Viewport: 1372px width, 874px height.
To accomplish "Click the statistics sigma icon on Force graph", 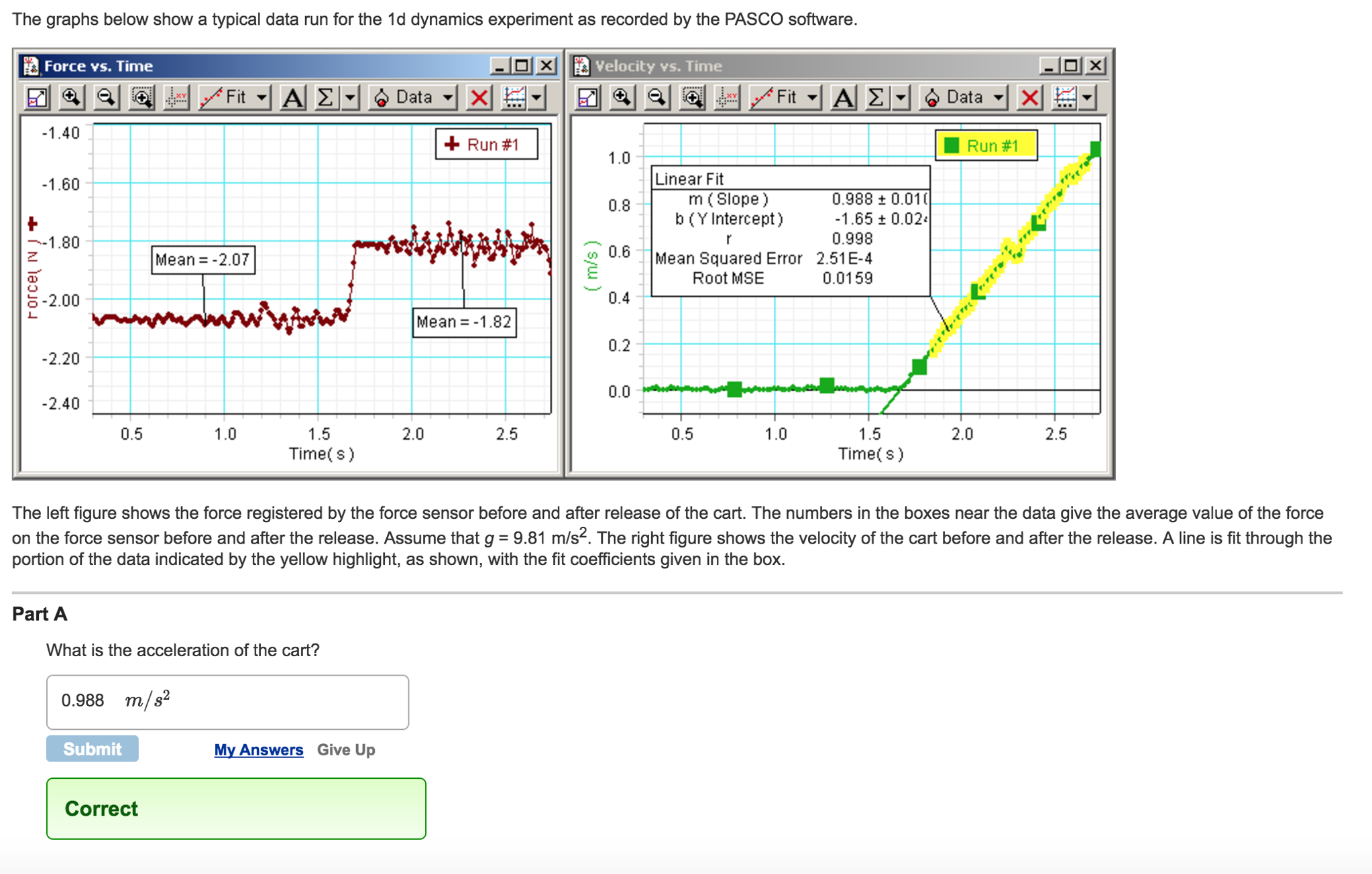I will tap(324, 97).
